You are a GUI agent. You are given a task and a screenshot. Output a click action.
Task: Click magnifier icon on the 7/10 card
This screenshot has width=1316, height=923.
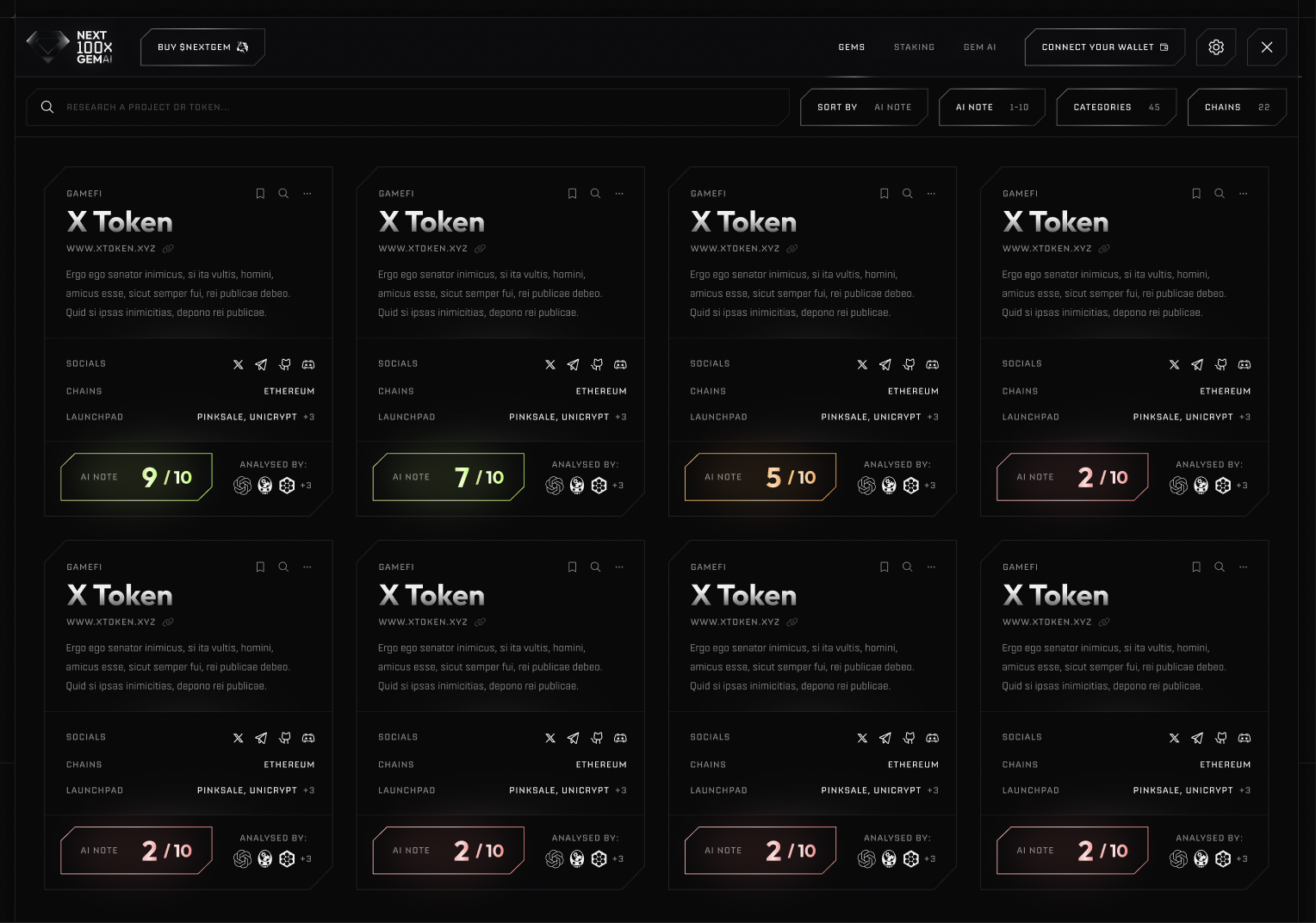[x=595, y=194]
